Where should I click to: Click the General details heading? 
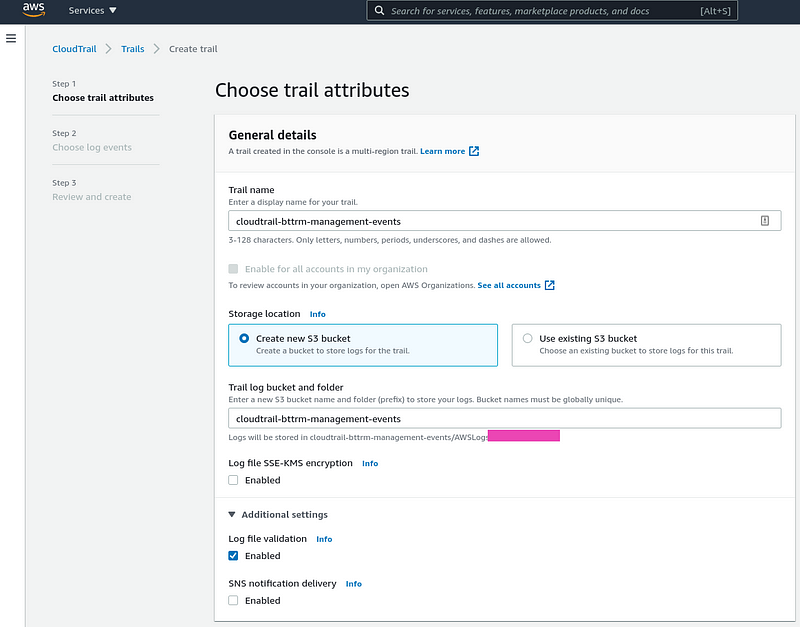point(272,135)
